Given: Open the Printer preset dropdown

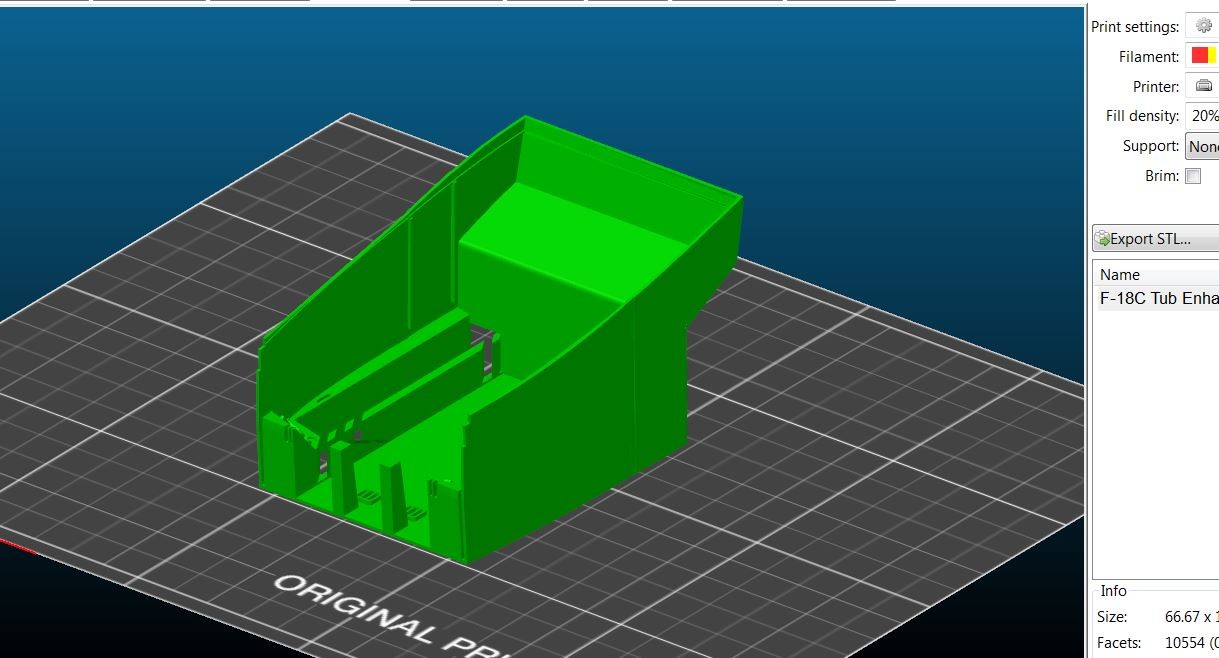Looking at the screenshot, I should [x=1202, y=86].
